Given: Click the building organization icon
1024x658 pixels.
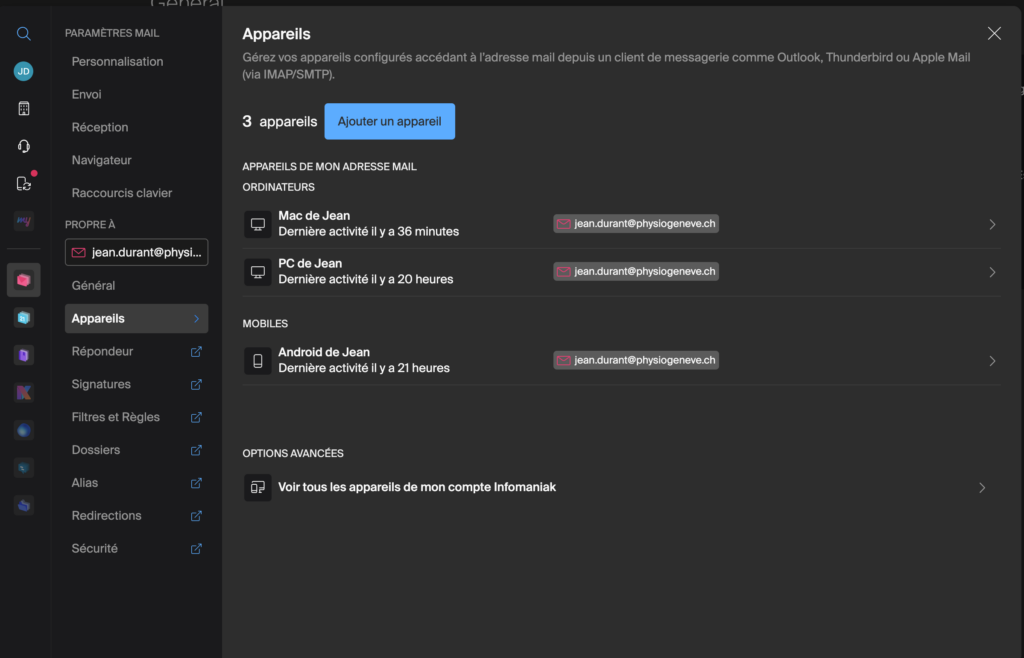Looking at the screenshot, I should pos(24,108).
